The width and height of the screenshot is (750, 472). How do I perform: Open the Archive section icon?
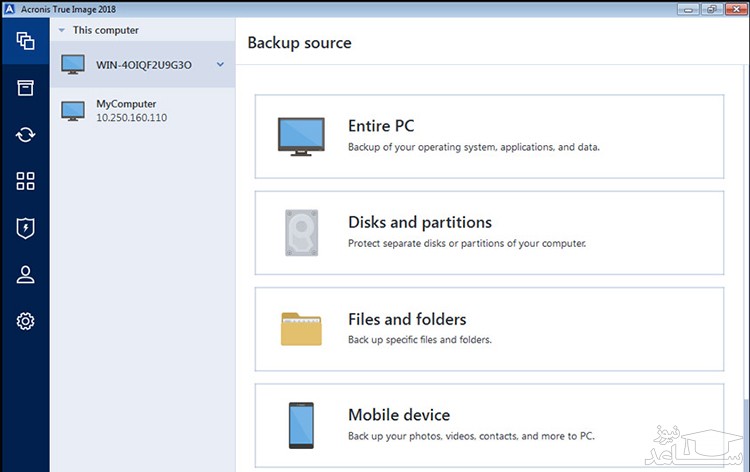[x=25, y=88]
